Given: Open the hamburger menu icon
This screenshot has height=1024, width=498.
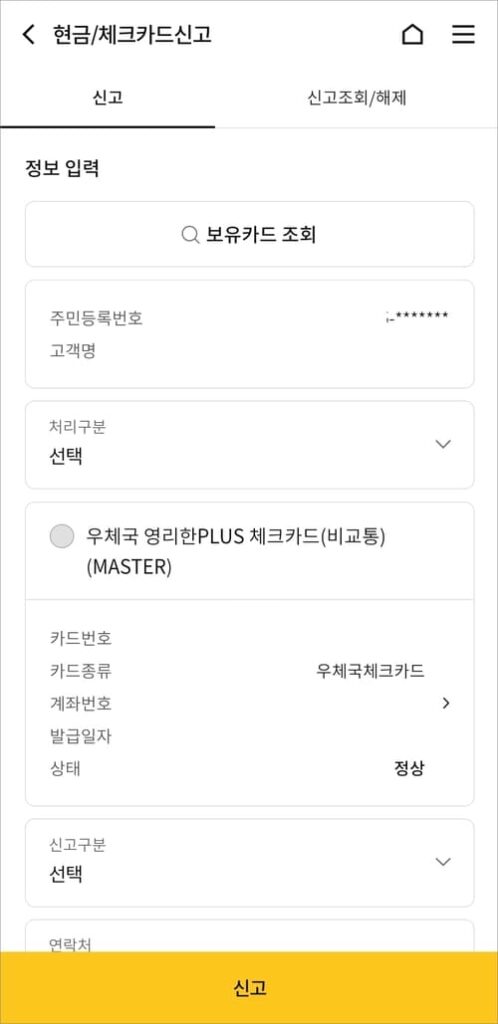Looking at the screenshot, I should pos(463,34).
